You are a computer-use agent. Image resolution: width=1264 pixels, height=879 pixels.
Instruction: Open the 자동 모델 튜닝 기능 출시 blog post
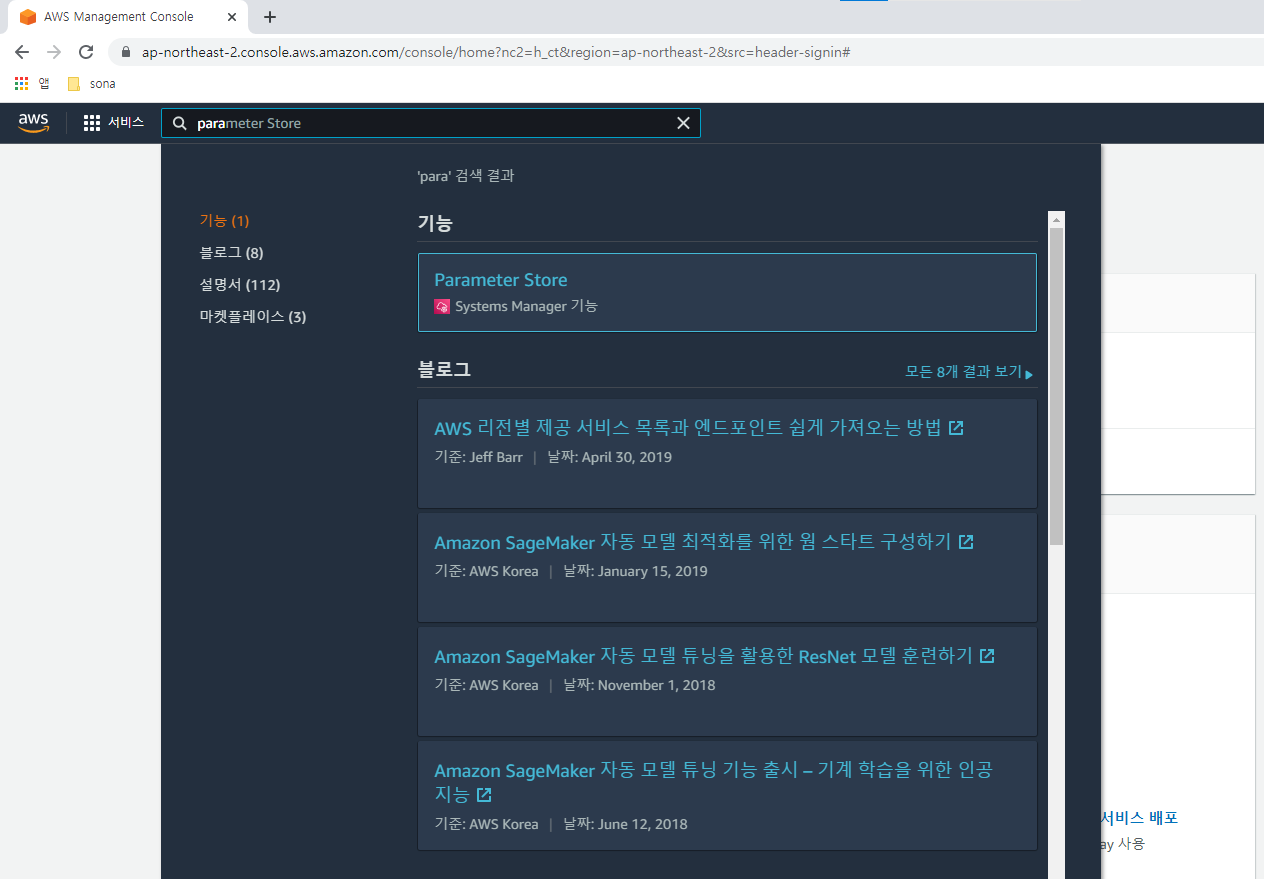tap(713, 782)
